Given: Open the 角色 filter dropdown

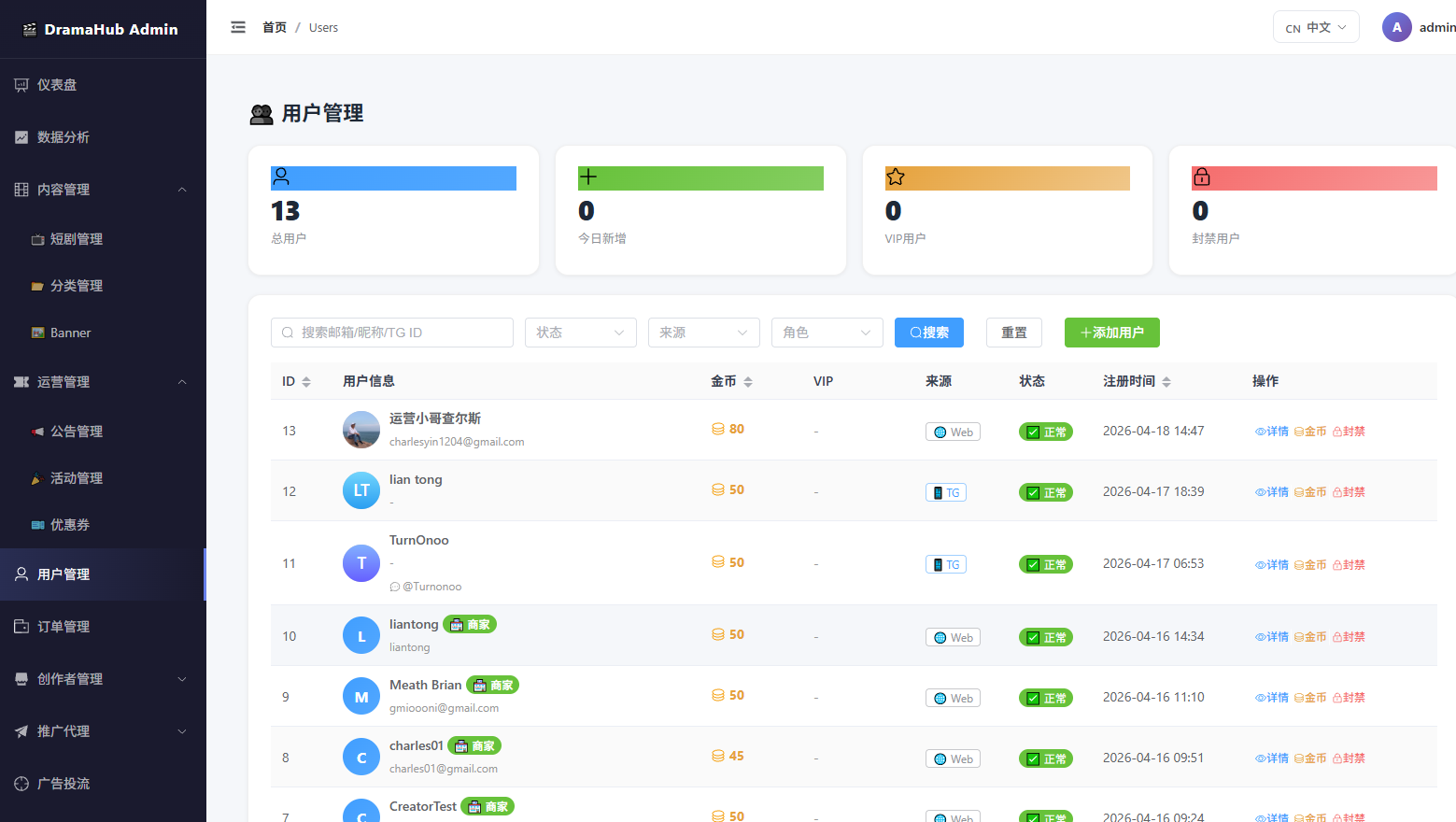Looking at the screenshot, I should [827, 333].
